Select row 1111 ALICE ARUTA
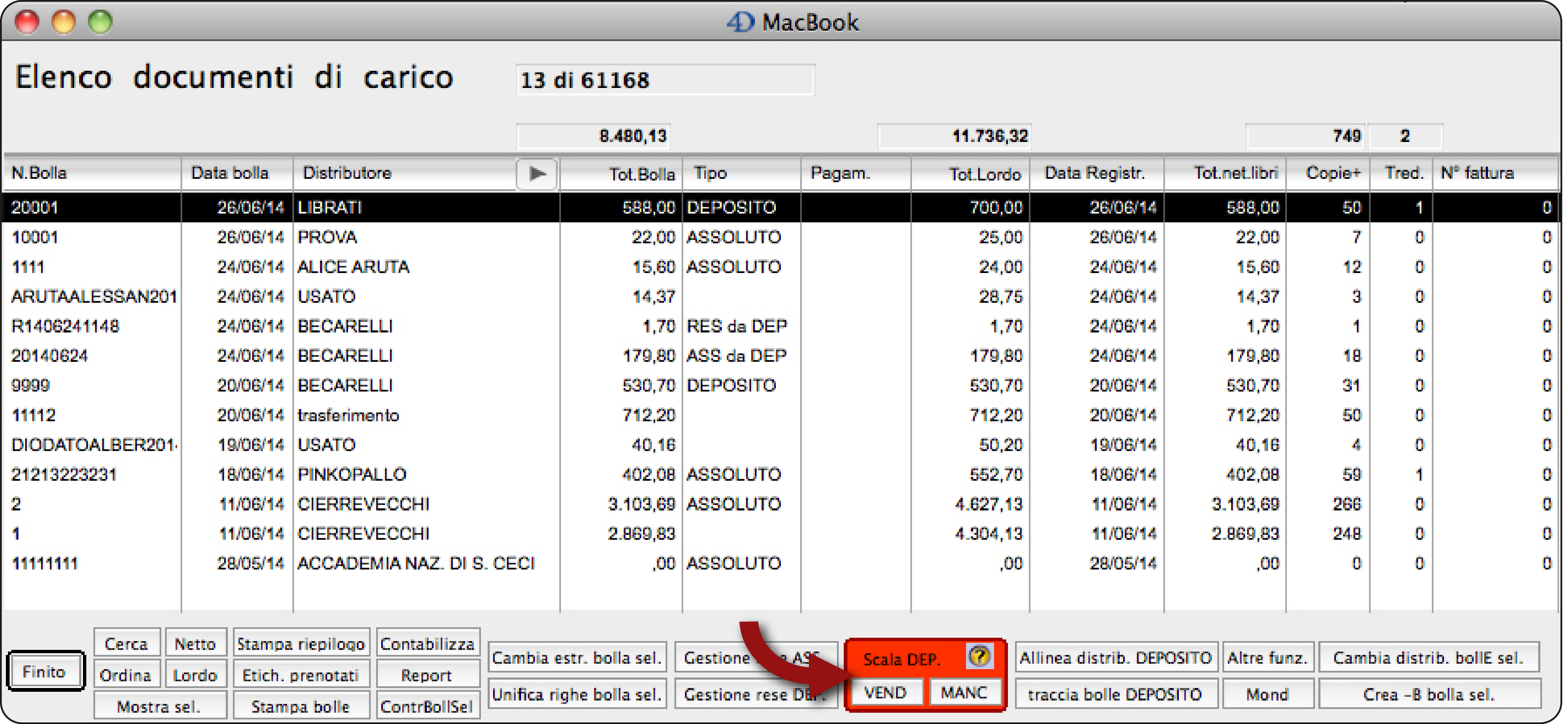The width and height of the screenshot is (1568, 724). click(x=781, y=267)
